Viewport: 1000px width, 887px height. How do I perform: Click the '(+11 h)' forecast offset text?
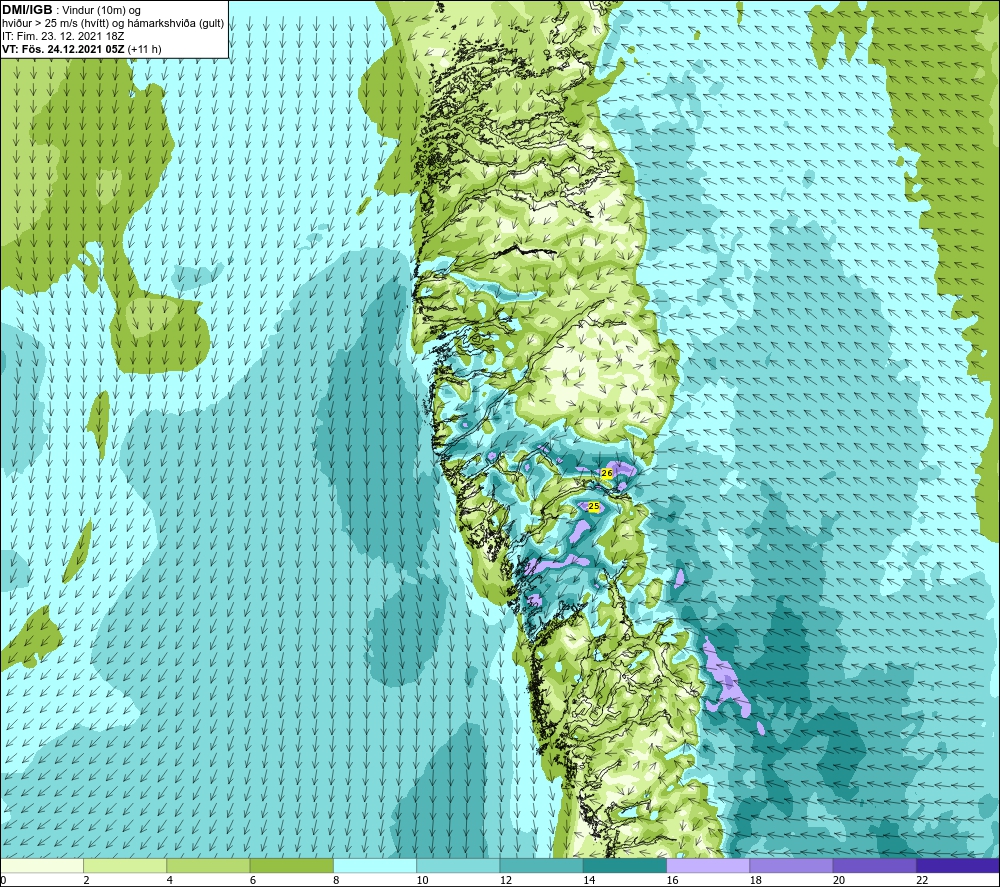click(145, 49)
